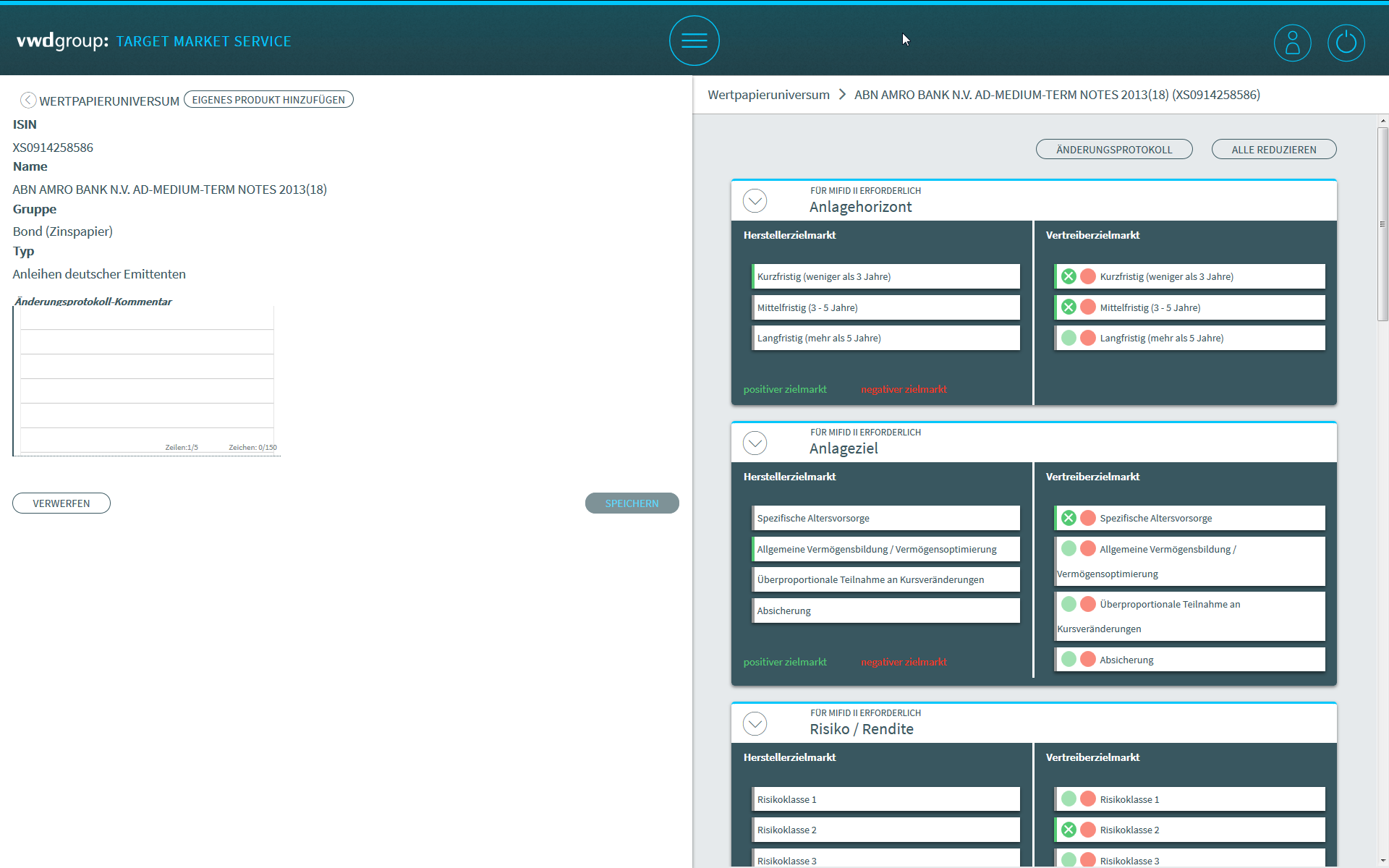
Task: Open the Änderungsprotokoll button
Action: pos(1113,150)
